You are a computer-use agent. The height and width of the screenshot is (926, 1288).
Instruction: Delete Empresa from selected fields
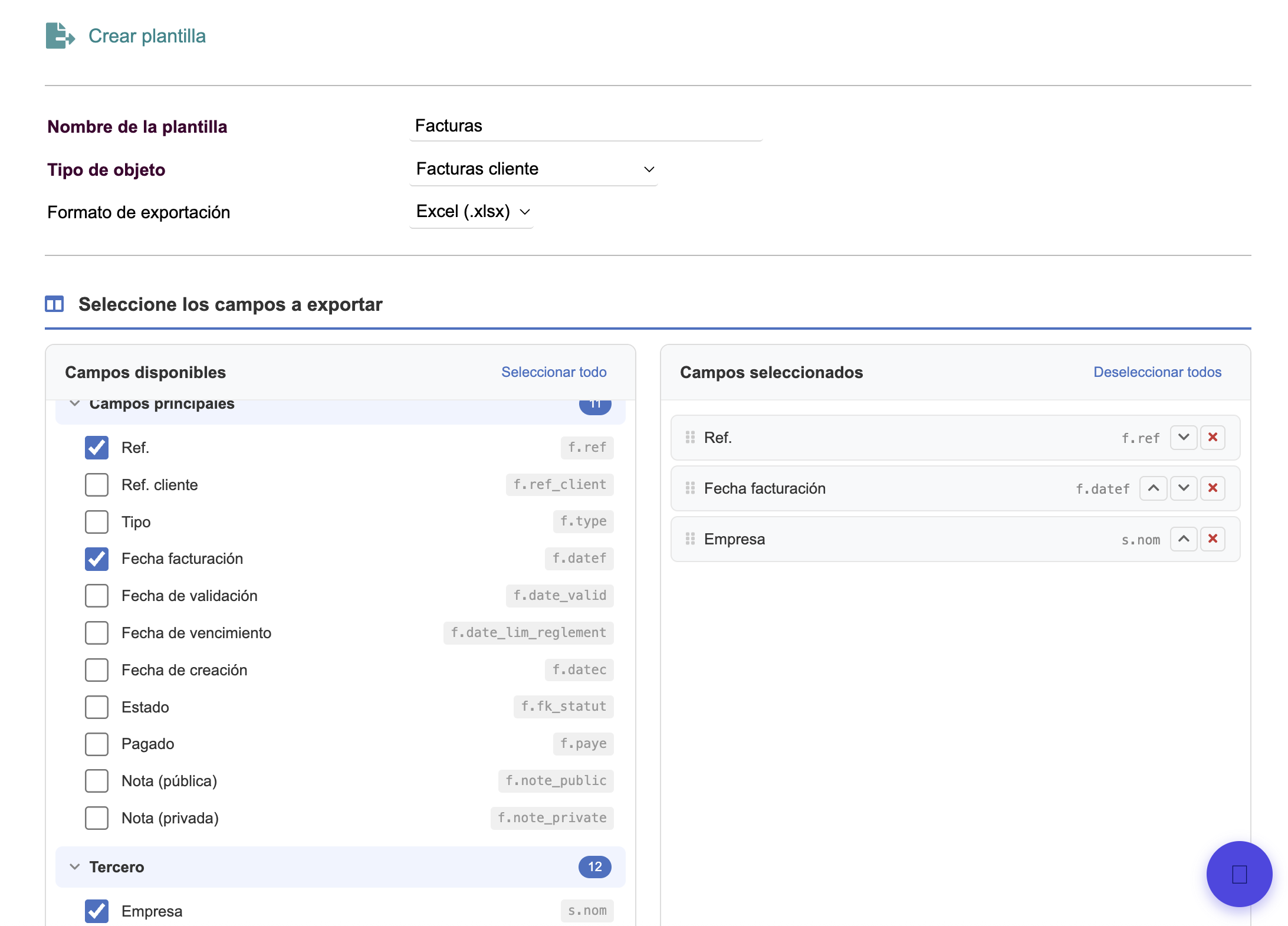click(x=1213, y=539)
